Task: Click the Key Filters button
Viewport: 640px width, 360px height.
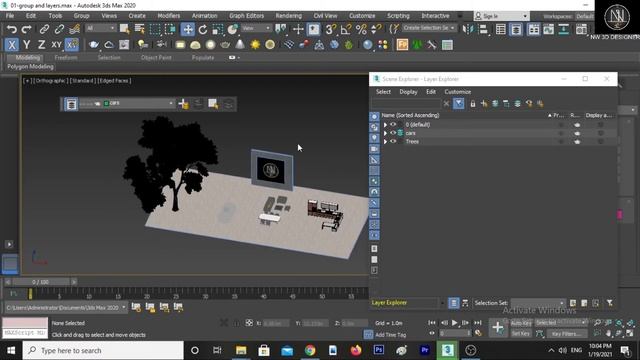Action: click(566, 334)
